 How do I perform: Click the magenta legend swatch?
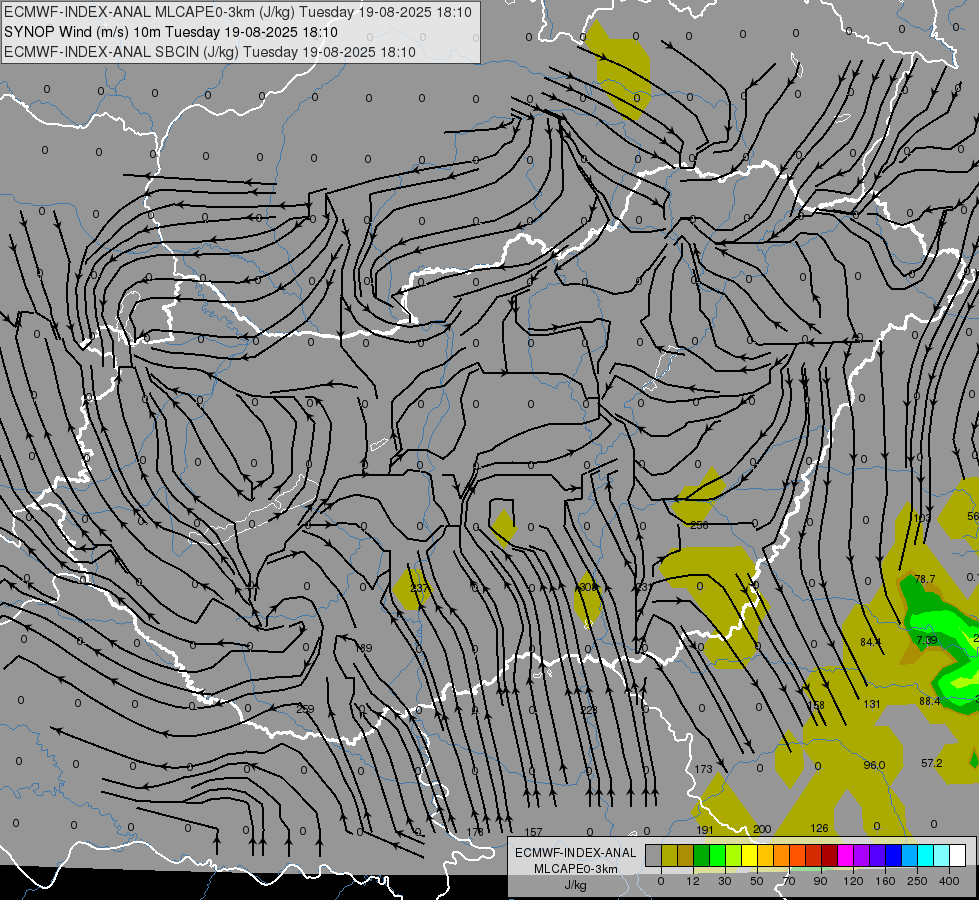point(846,855)
